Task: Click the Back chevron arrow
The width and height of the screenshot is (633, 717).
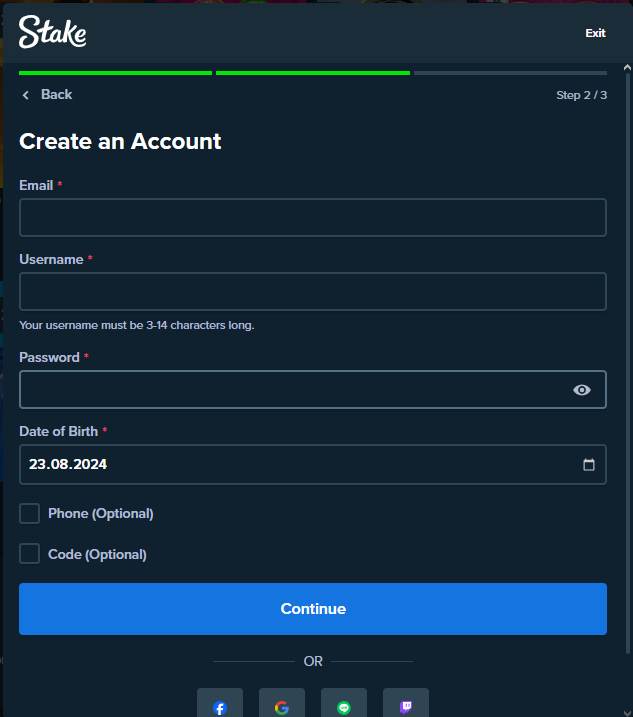Action: [26, 95]
